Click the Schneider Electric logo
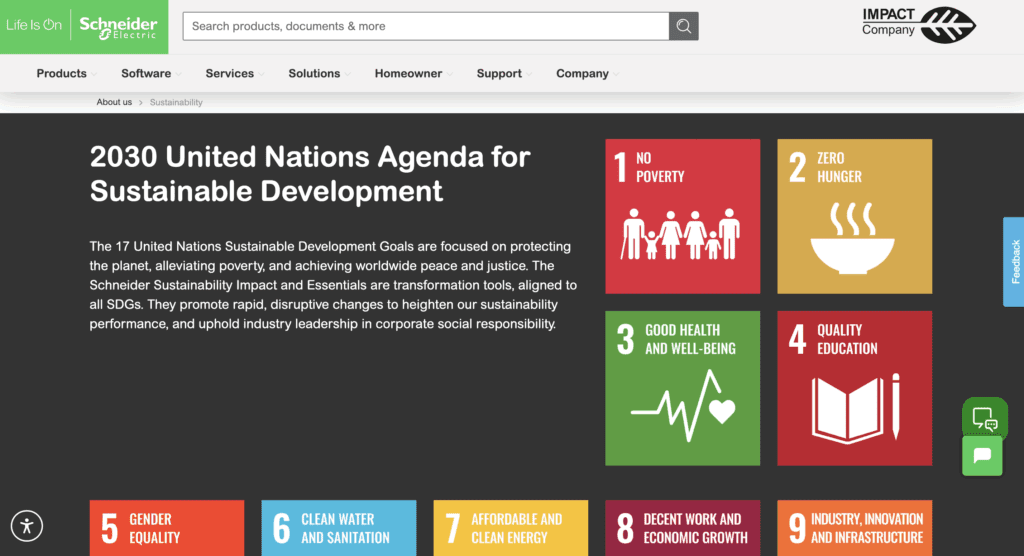Viewport: 1024px width, 556px height. pyautogui.click(x=118, y=27)
